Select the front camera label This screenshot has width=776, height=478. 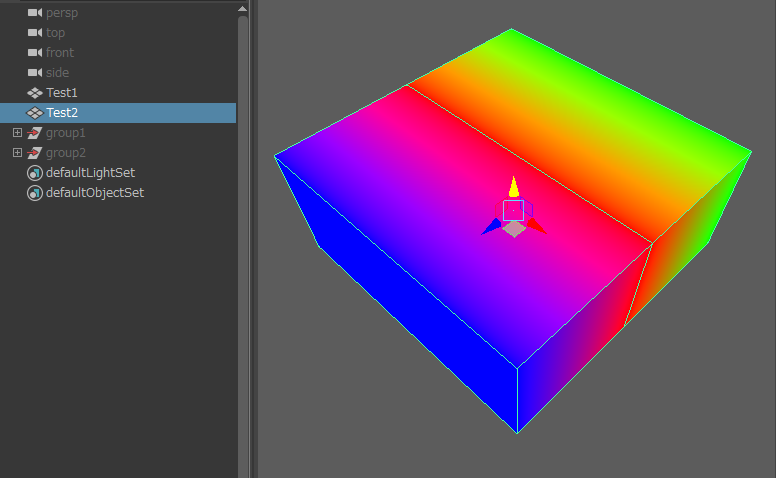point(60,52)
